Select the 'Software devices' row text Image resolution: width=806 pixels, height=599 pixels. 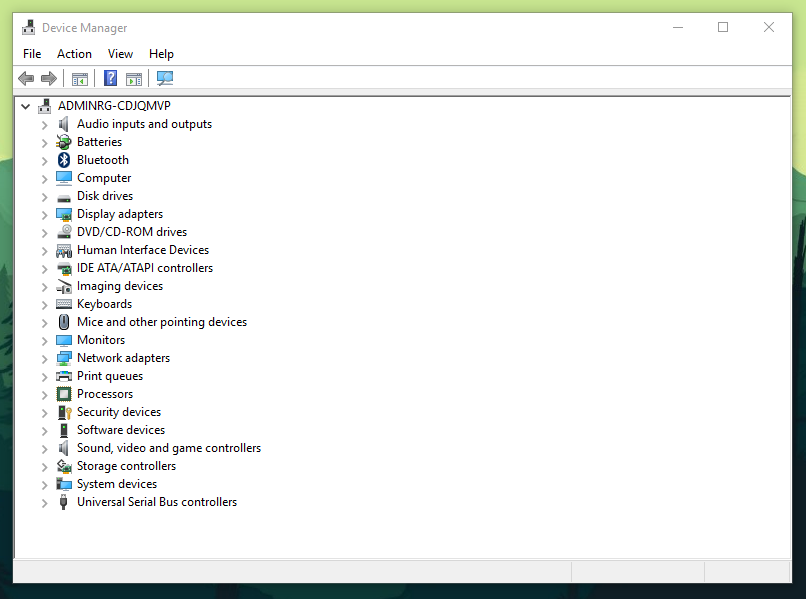tap(121, 430)
